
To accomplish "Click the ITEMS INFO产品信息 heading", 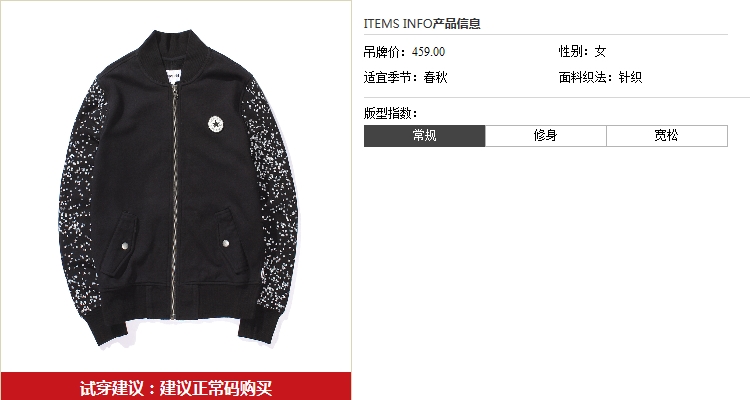I will click(x=422, y=23).
